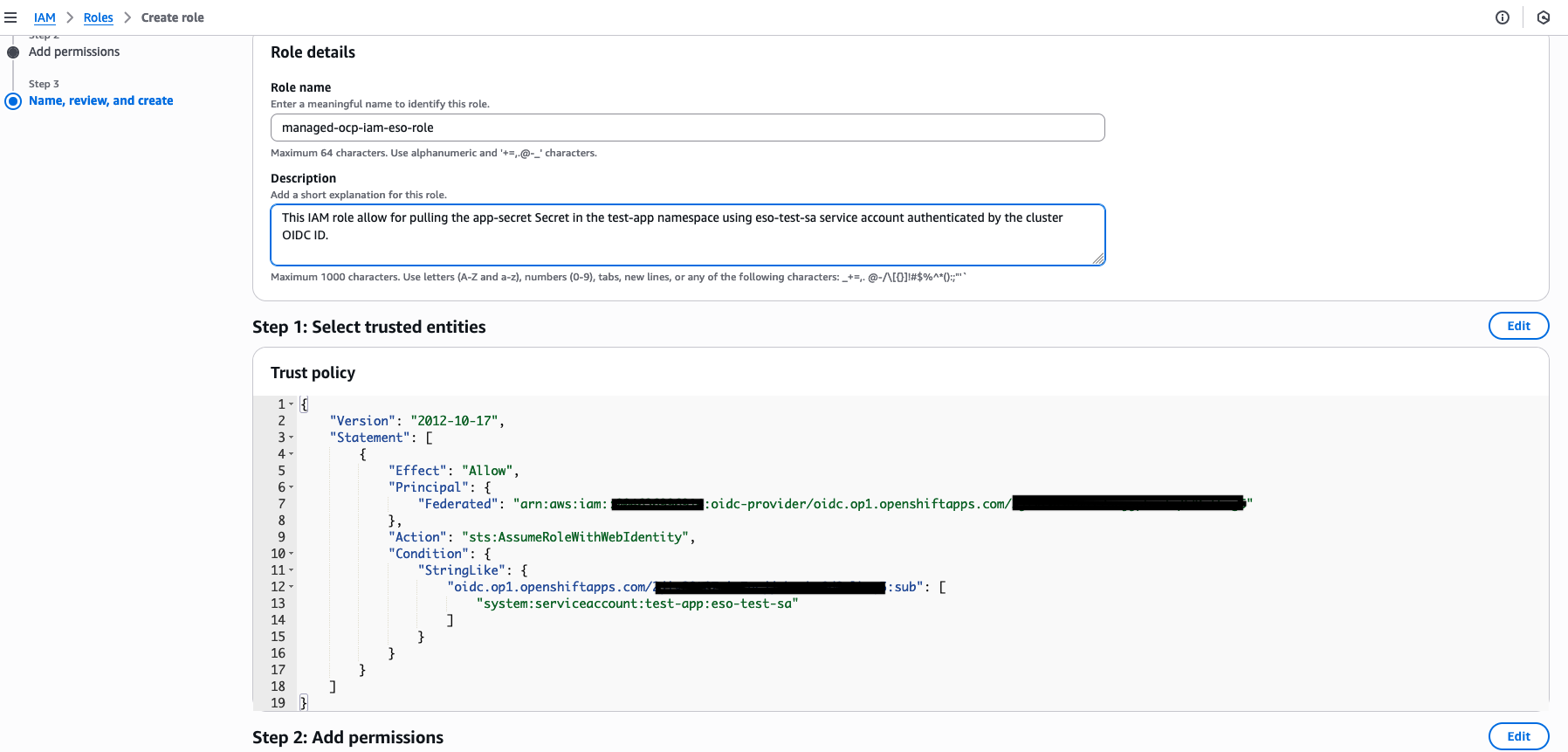Focus the Description text area
Image resolution: width=1568 pixels, height=752 pixels.
coord(687,235)
